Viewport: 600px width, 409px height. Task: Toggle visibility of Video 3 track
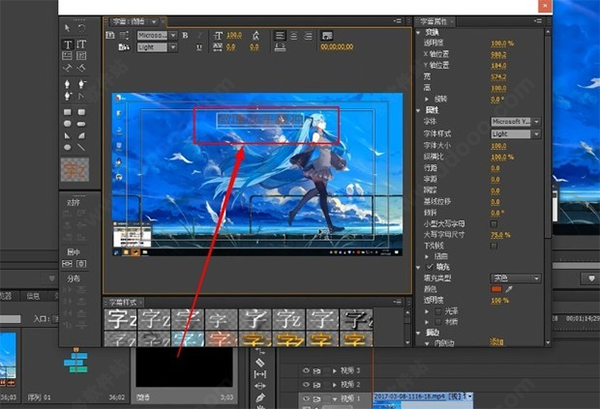coord(306,370)
